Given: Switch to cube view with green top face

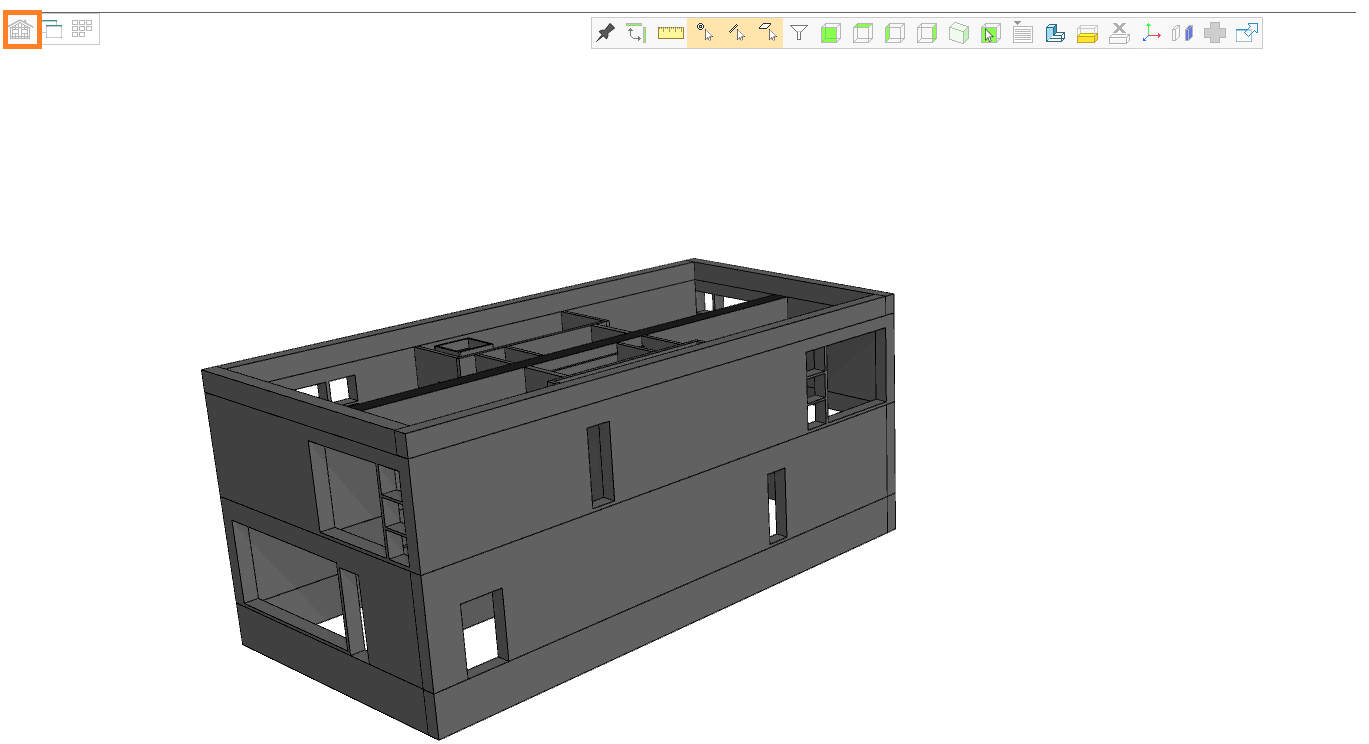Looking at the screenshot, I should 862,33.
